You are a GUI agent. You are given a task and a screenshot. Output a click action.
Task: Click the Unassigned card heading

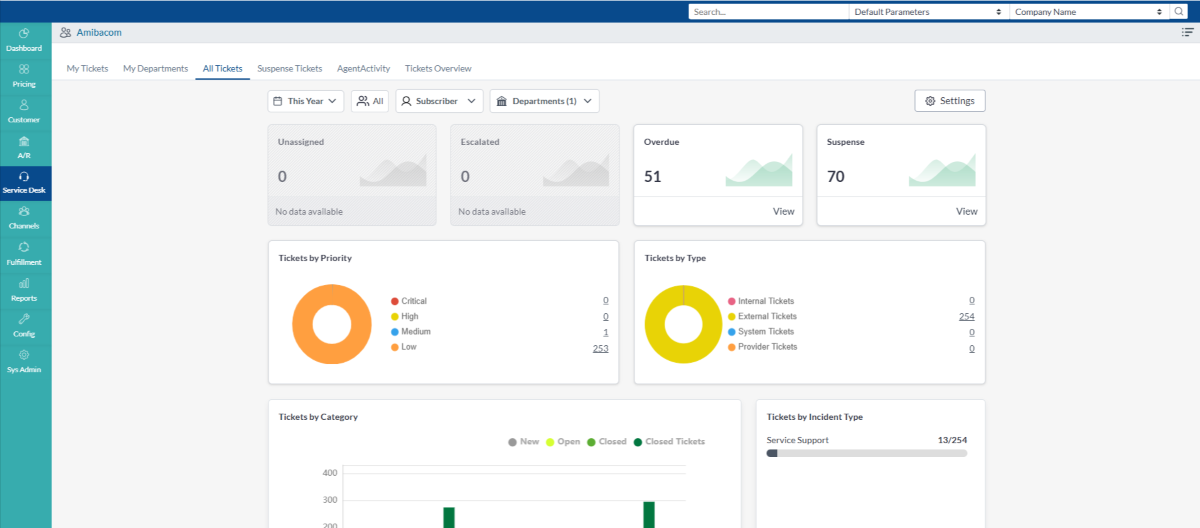[301, 142]
